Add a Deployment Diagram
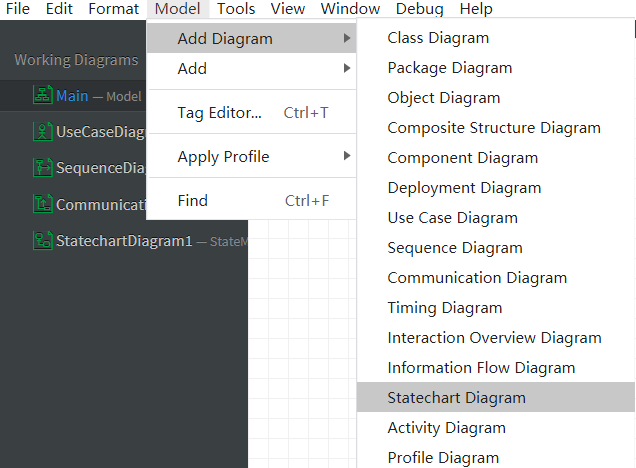 pos(496,188)
